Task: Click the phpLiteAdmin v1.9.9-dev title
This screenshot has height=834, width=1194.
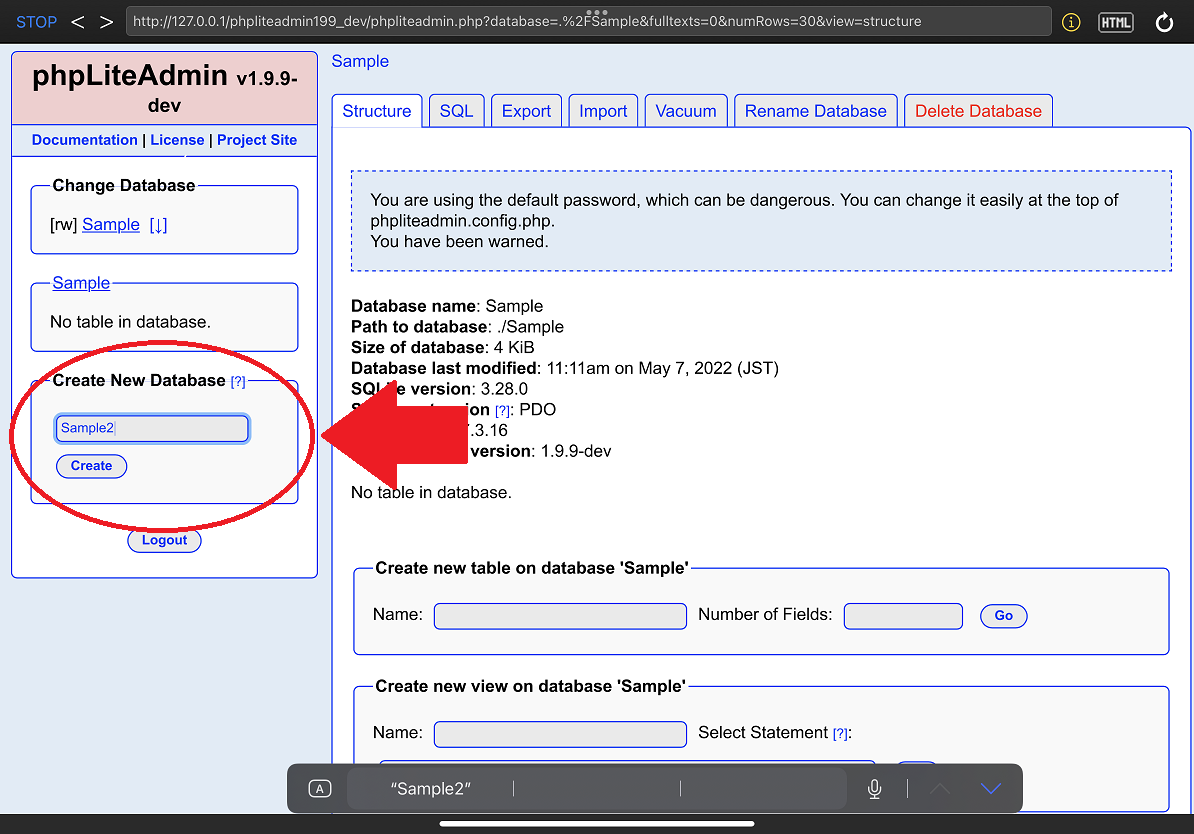Action: point(164,87)
